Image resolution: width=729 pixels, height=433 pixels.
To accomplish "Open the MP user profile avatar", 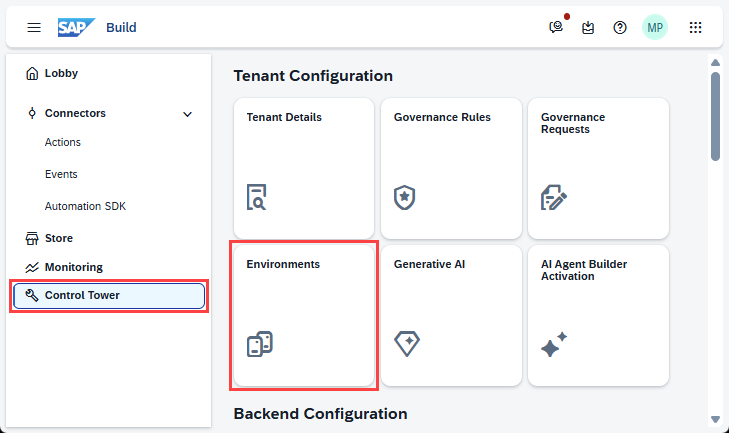I will click(x=655, y=27).
